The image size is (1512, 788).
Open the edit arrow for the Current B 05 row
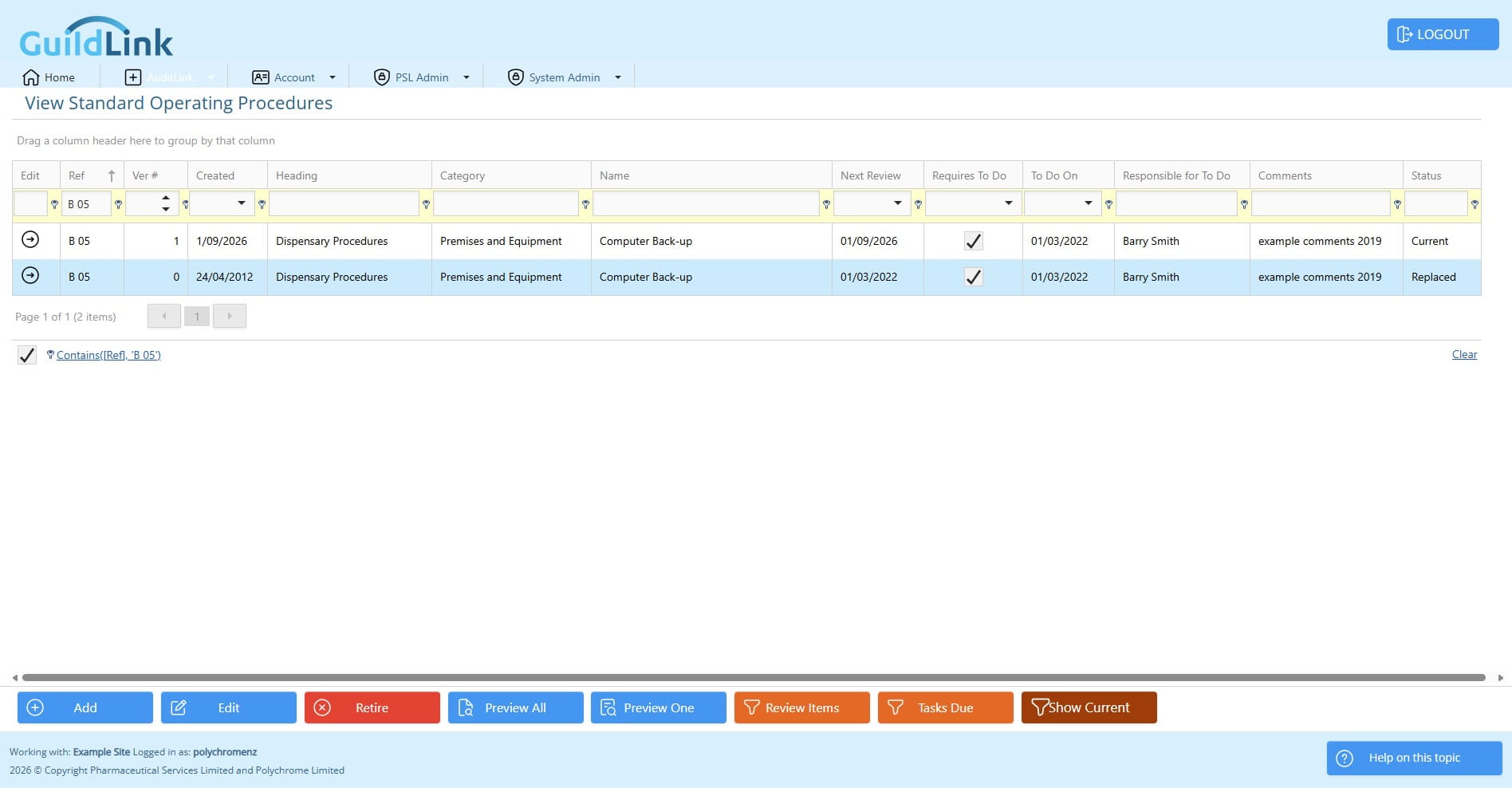tap(30, 239)
